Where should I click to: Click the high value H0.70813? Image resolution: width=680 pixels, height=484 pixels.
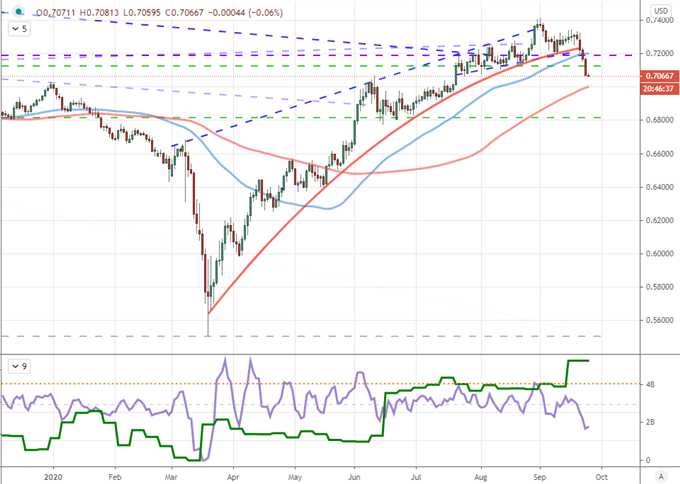point(99,13)
